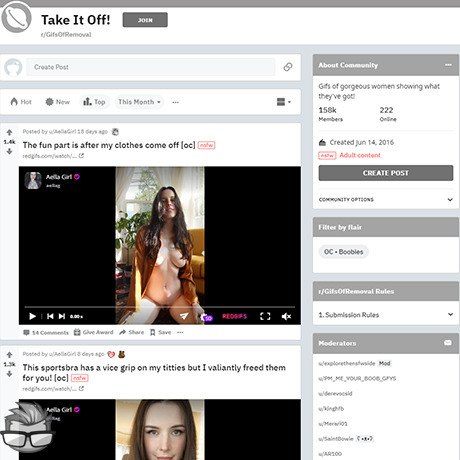Image resolution: width=460 pixels, height=460 pixels.
Task: Open the 'This sportsbra has a vice grip' post
Action: click(154, 372)
